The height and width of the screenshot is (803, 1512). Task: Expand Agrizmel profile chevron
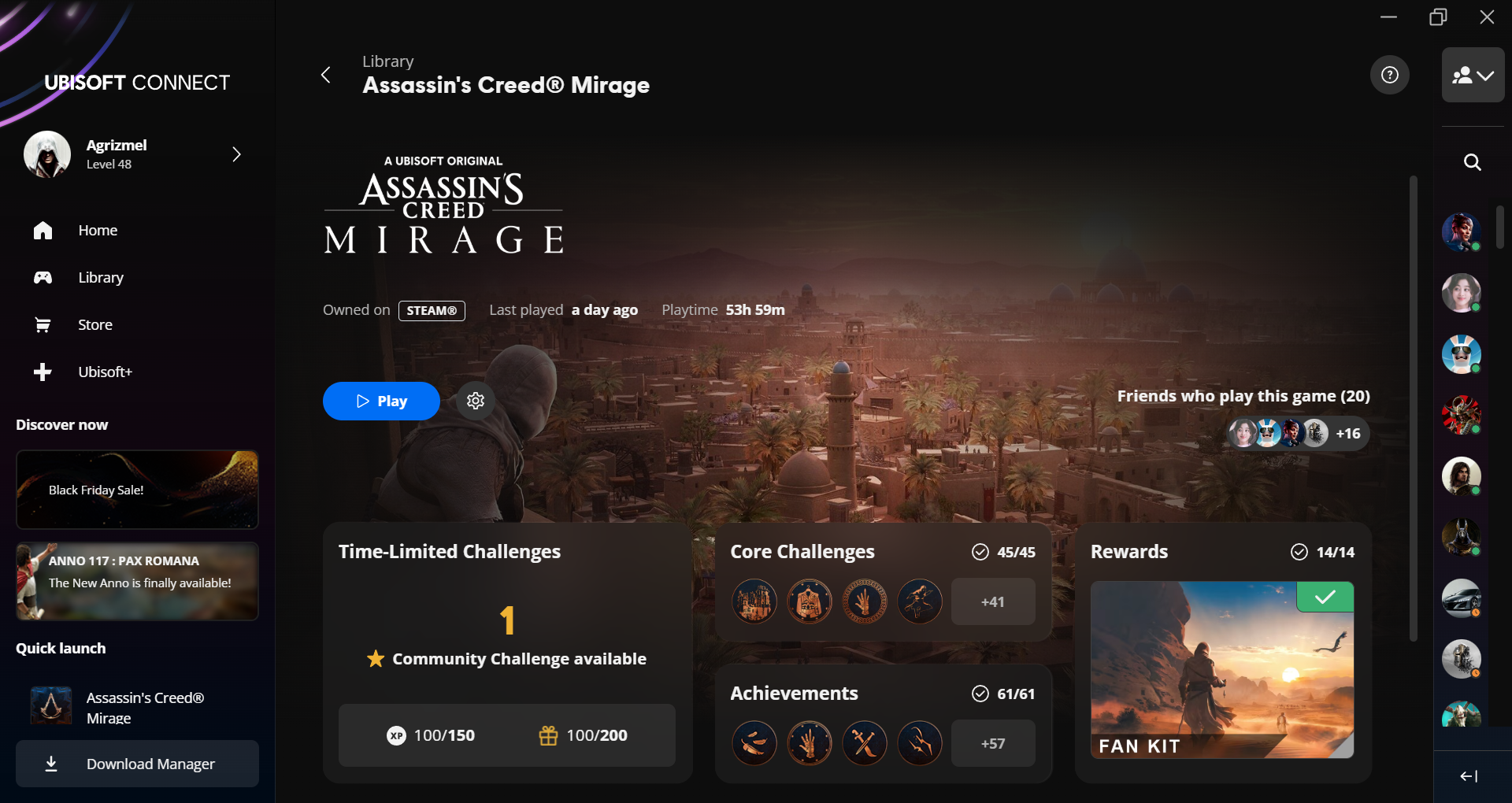[236, 154]
